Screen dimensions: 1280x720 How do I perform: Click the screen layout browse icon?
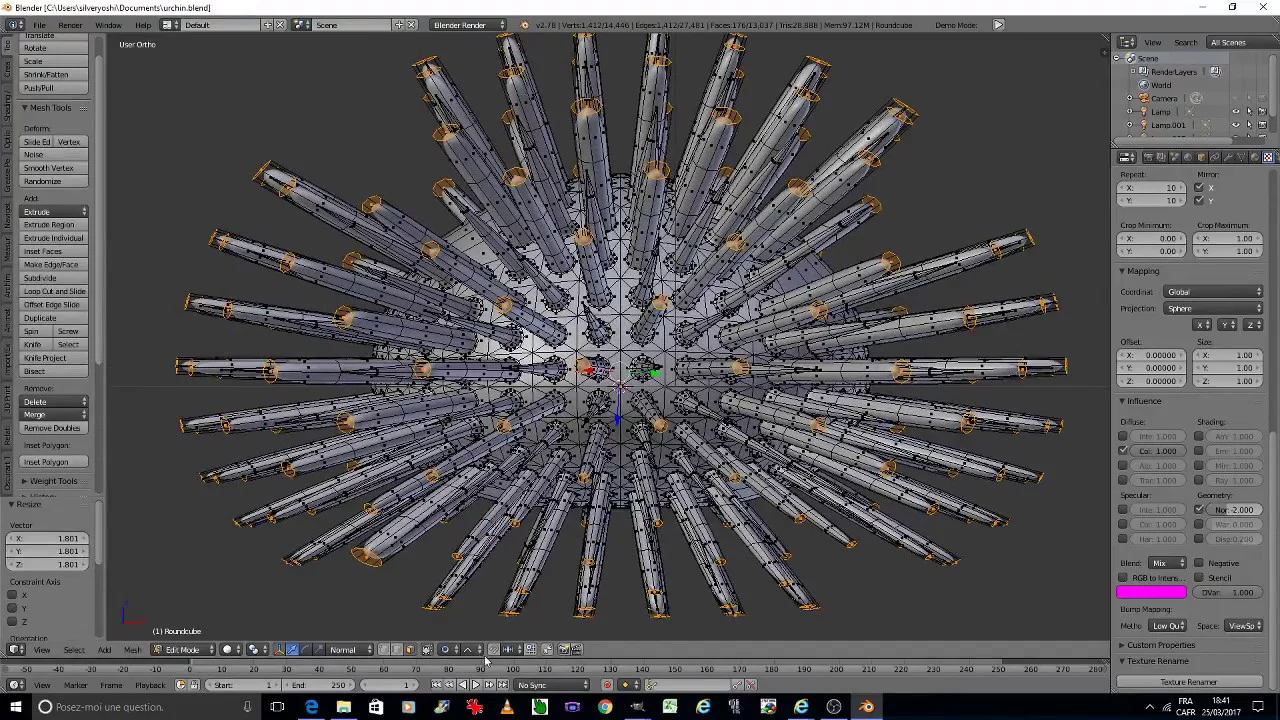point(170,24)
